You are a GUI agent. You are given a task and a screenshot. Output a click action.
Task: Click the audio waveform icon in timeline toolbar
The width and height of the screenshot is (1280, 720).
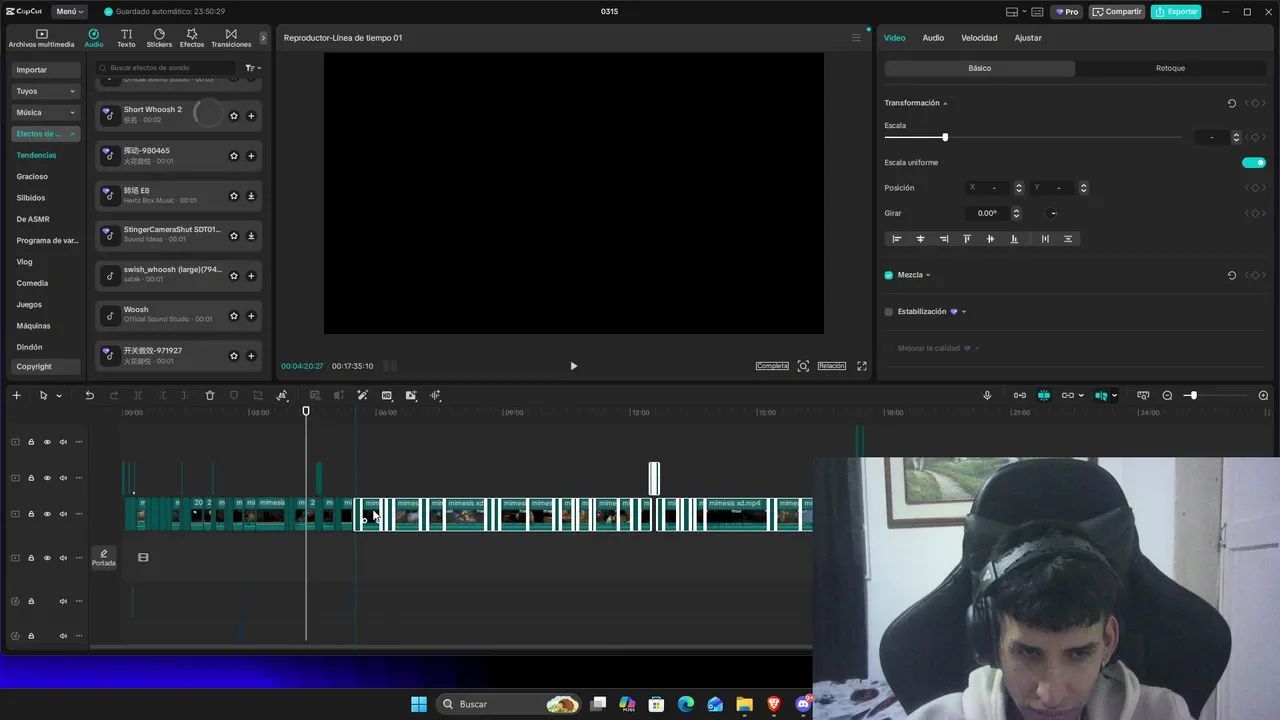click(435, 395)
